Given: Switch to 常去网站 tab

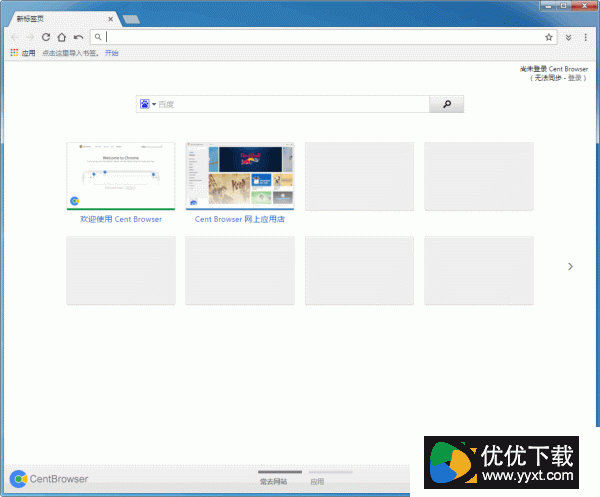Looking at the screenshot, I should 274,482.
